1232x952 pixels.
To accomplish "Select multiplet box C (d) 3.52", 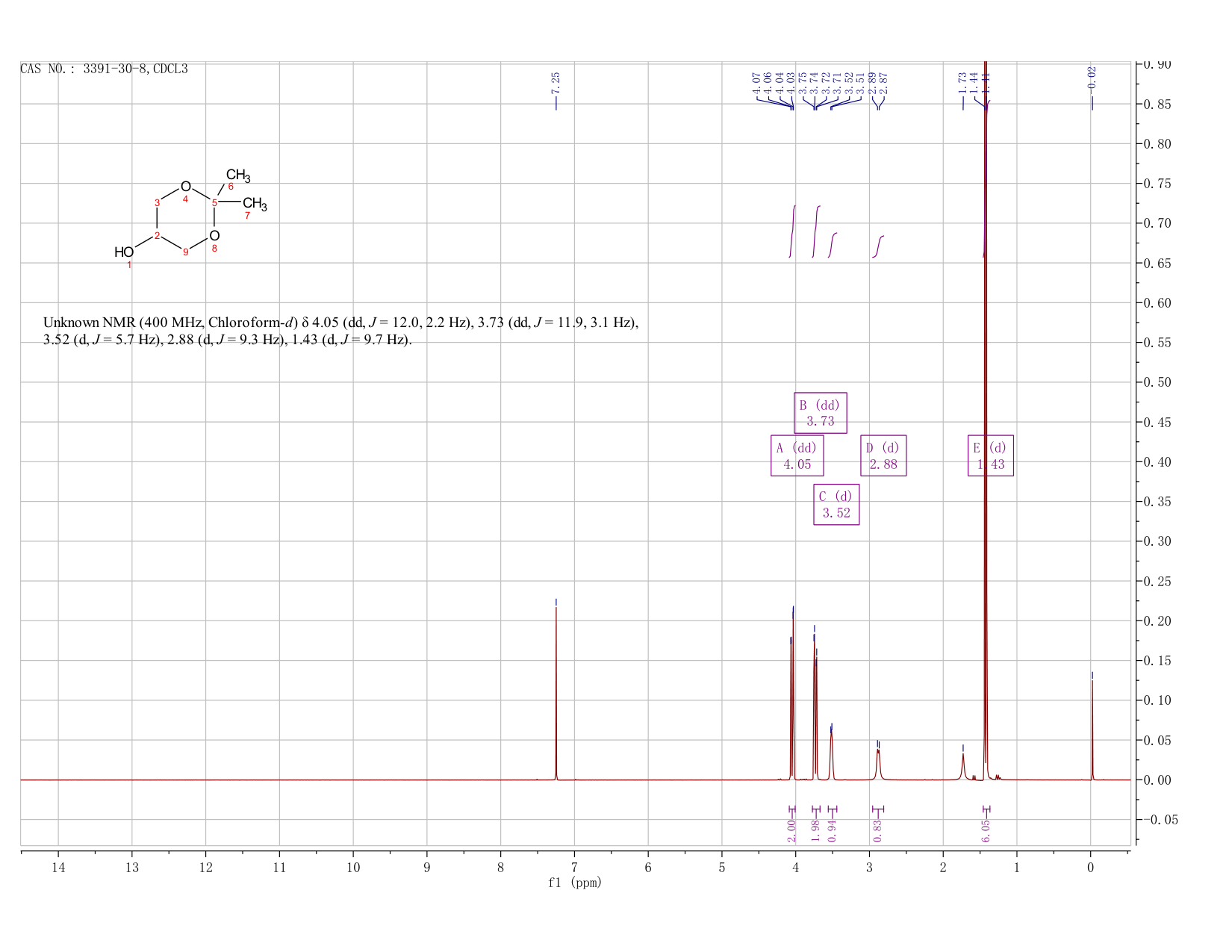I will [x=836, y=505].
